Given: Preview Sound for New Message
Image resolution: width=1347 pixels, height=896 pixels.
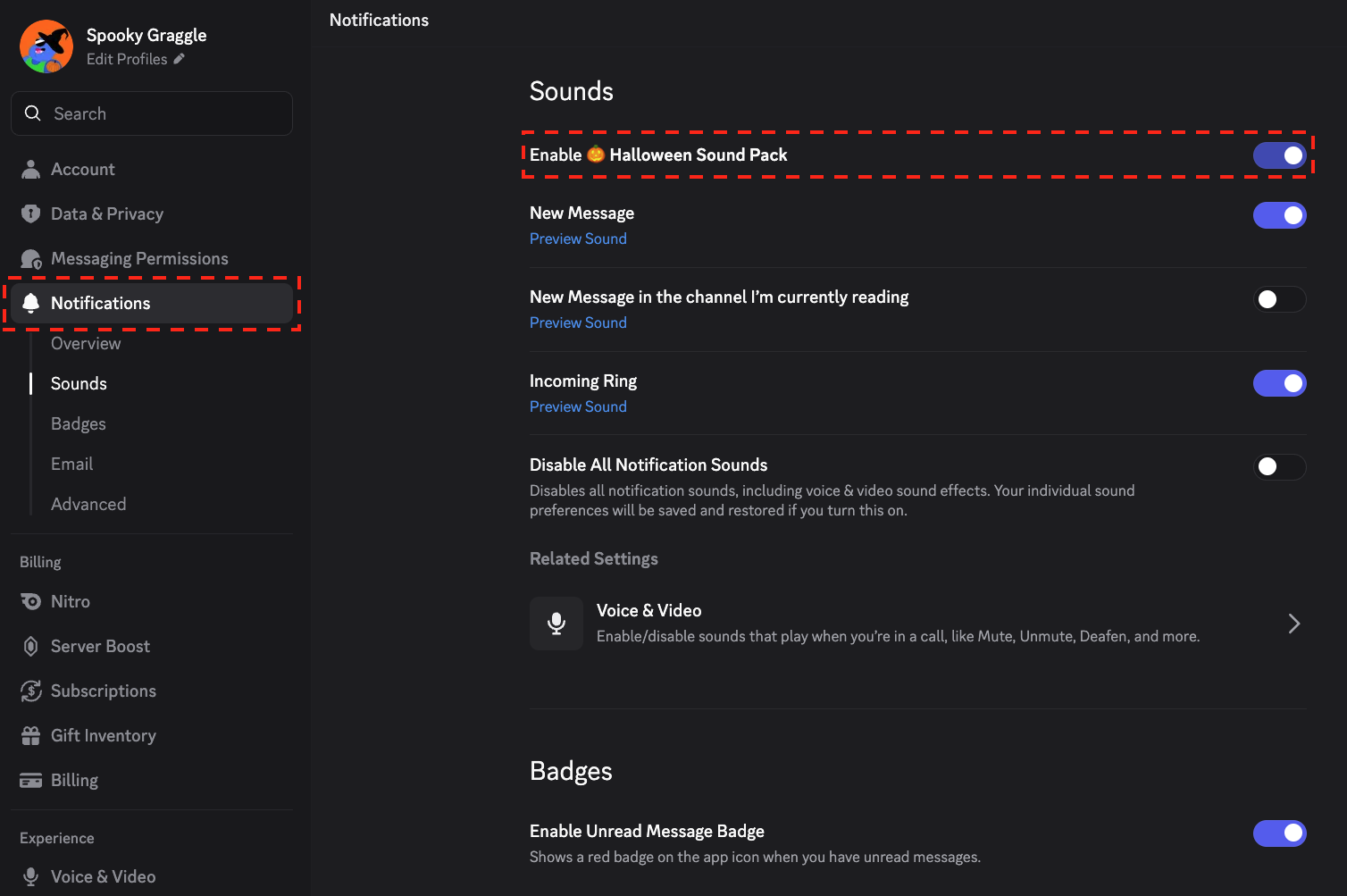Looking at the screenshot, I should click(578, 239).
